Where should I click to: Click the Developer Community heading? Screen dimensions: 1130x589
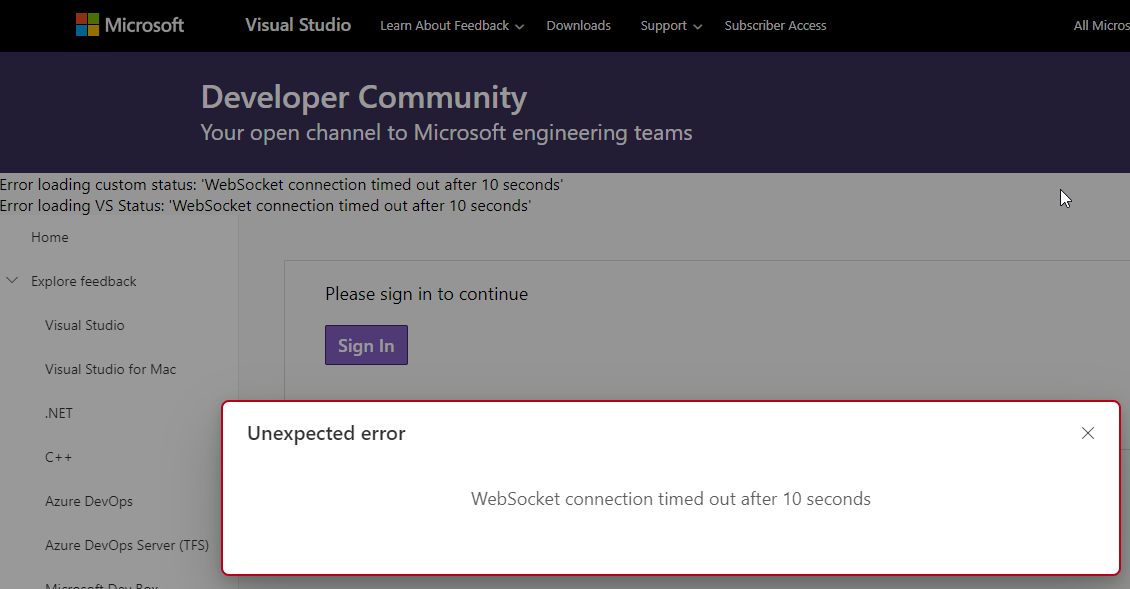(364, 97)
